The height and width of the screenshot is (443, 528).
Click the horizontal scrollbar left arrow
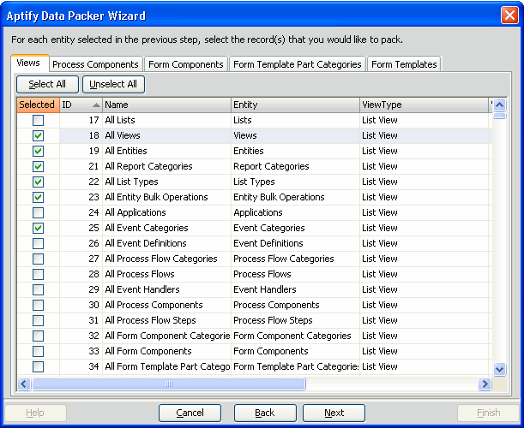pyautogui.click(x=24, y=384)
